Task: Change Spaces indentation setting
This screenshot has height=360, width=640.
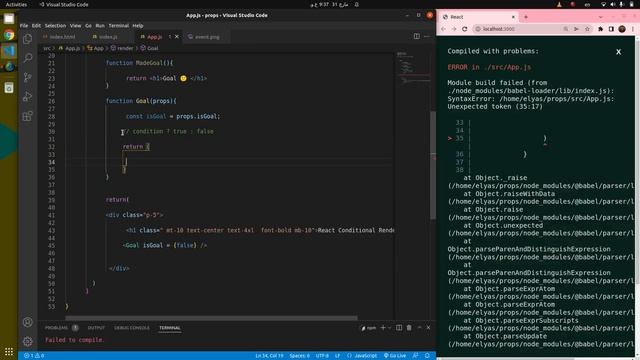Action: [x=300, y=356]
